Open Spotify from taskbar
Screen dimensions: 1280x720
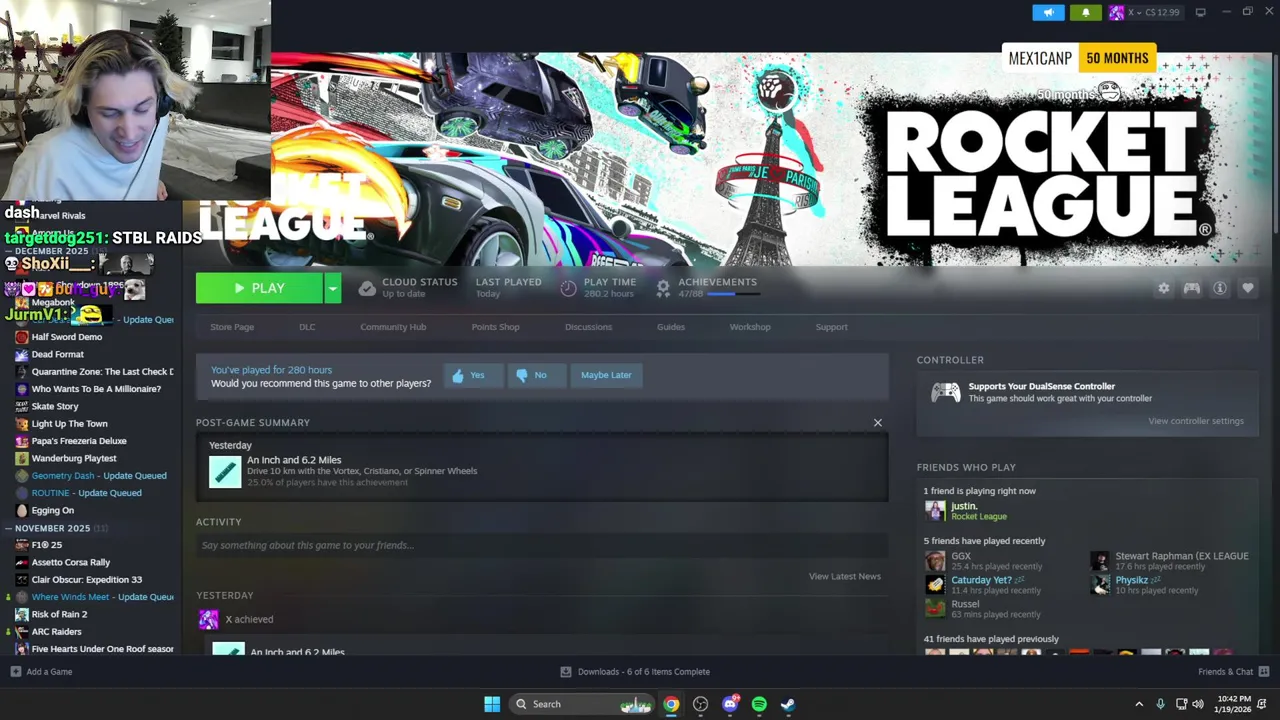coord(759,704)
